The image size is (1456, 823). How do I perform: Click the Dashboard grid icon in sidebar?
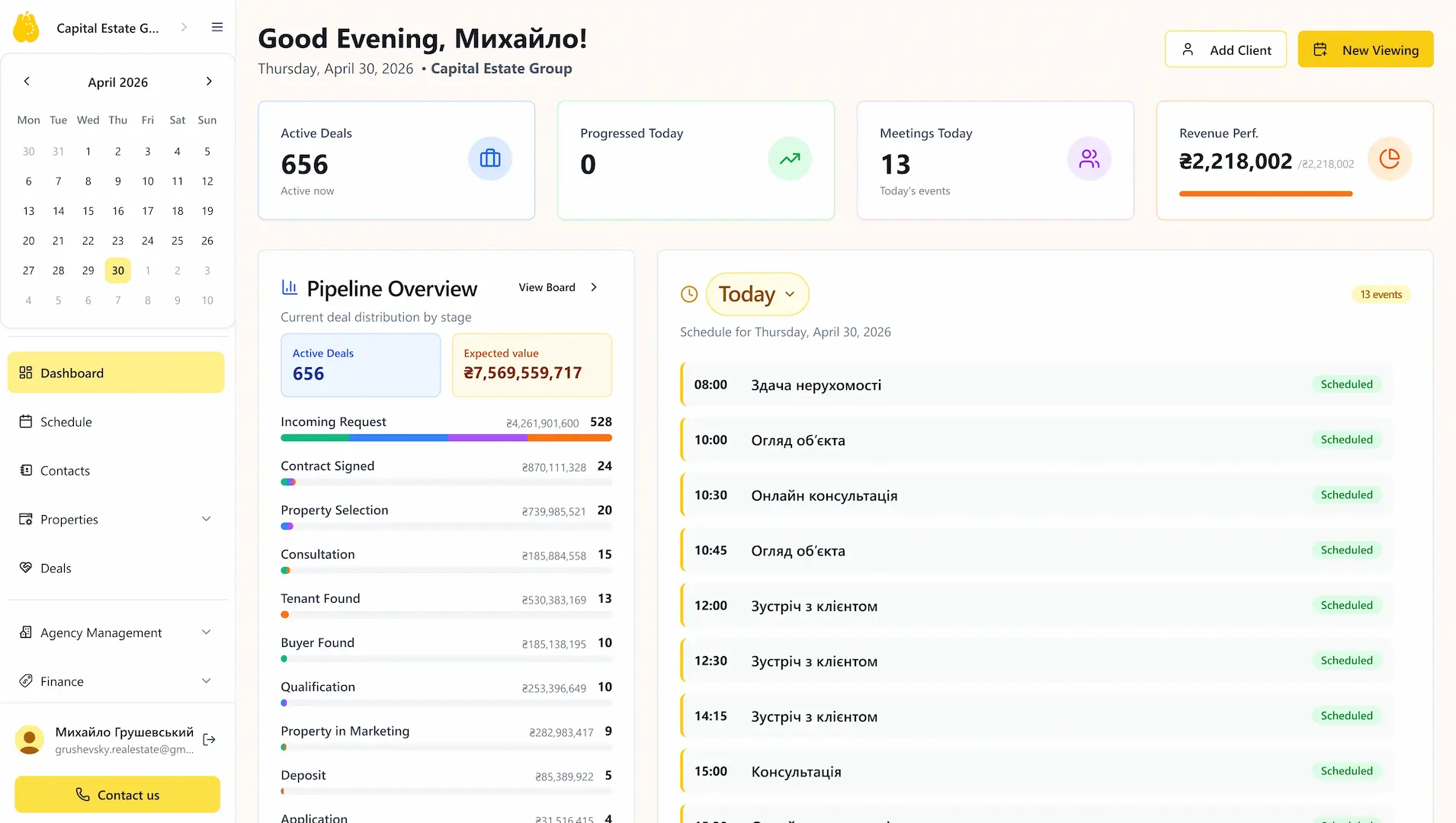point(26,373)
